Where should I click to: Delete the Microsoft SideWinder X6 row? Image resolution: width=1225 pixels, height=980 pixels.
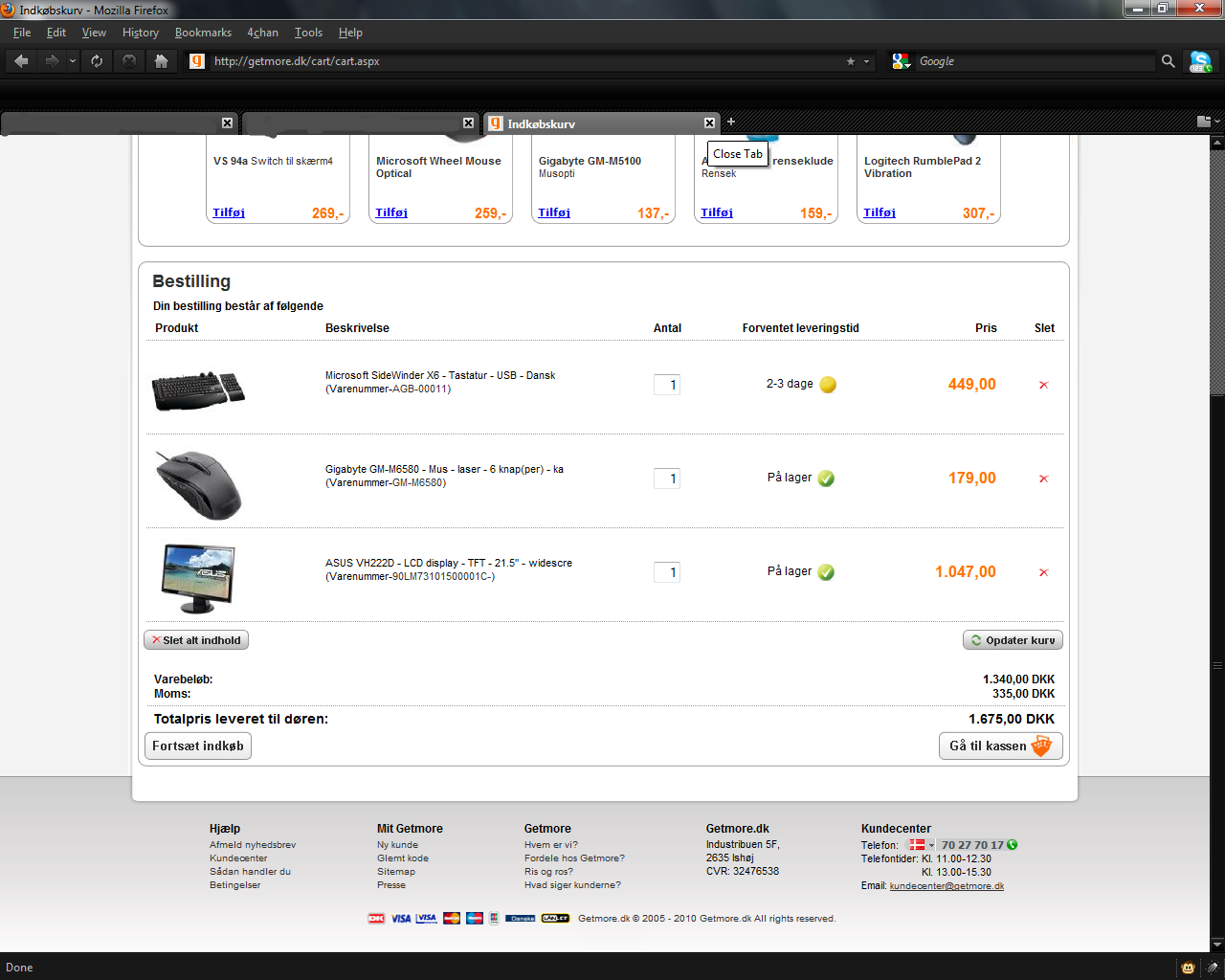[1043, 385]
